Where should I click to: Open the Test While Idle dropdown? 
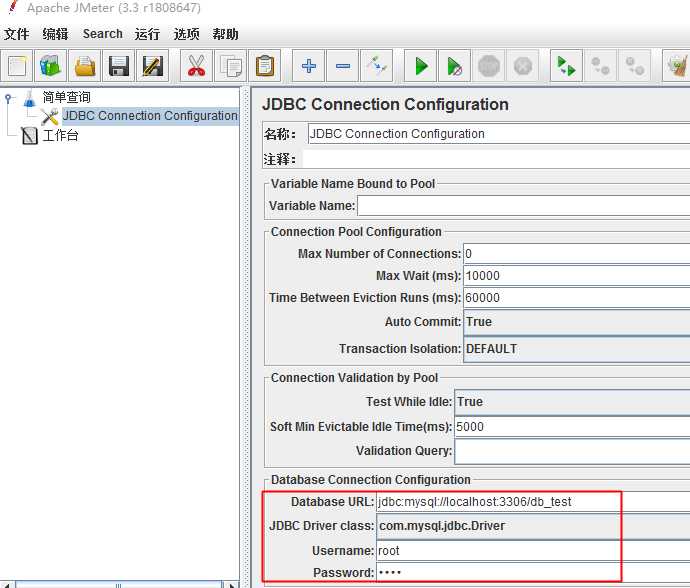click(x=572, y=402)
